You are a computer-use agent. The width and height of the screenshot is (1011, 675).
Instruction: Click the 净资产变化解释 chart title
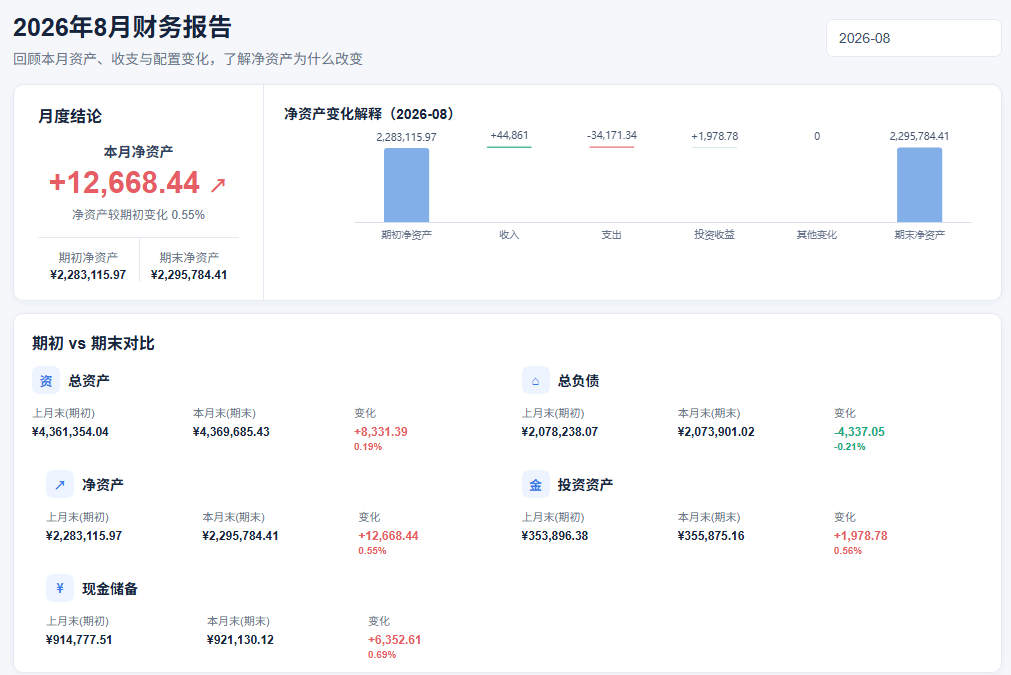(370, 114)
